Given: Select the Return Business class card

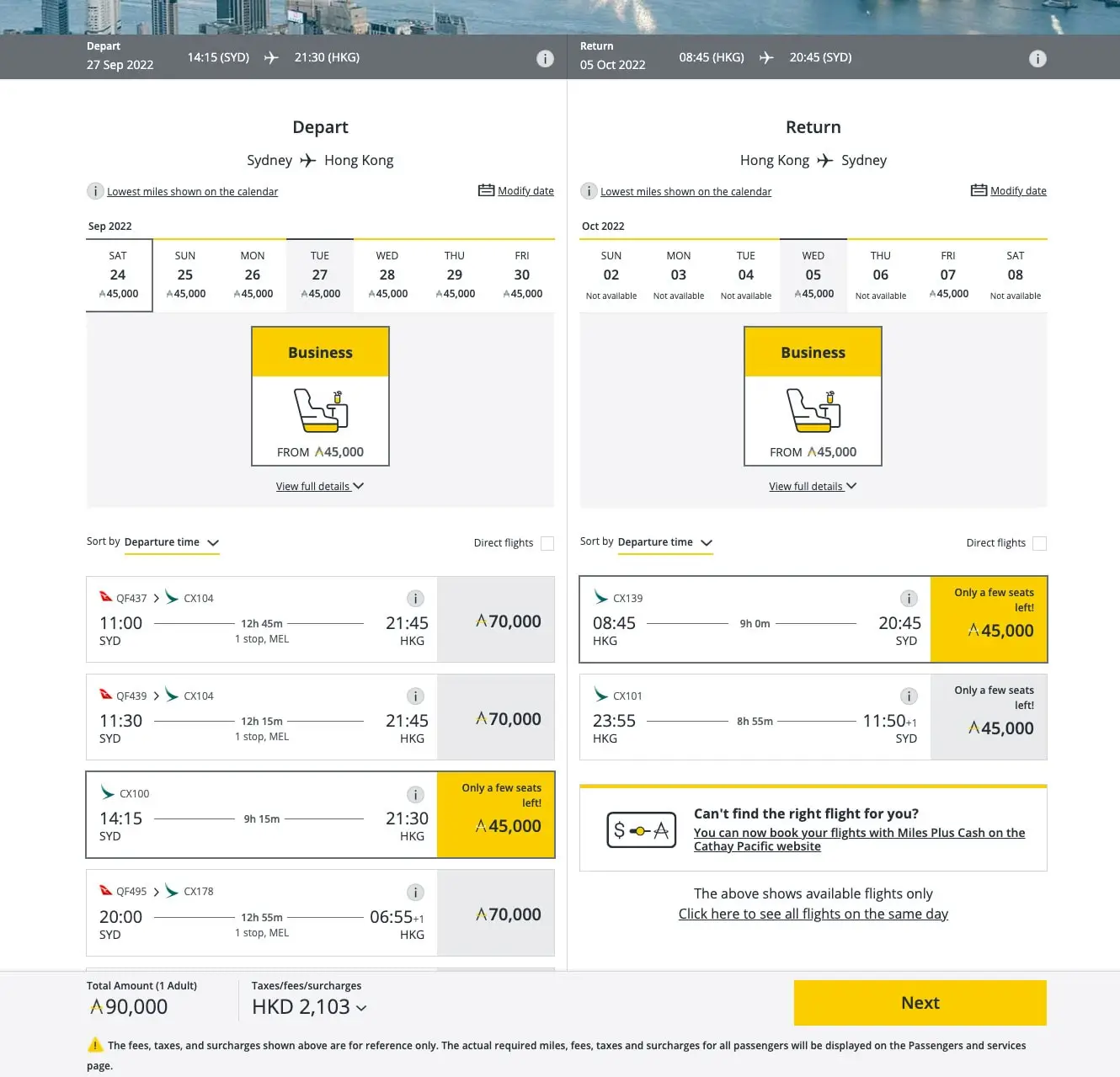Looking at the screenshot, I should pos(813,397).
